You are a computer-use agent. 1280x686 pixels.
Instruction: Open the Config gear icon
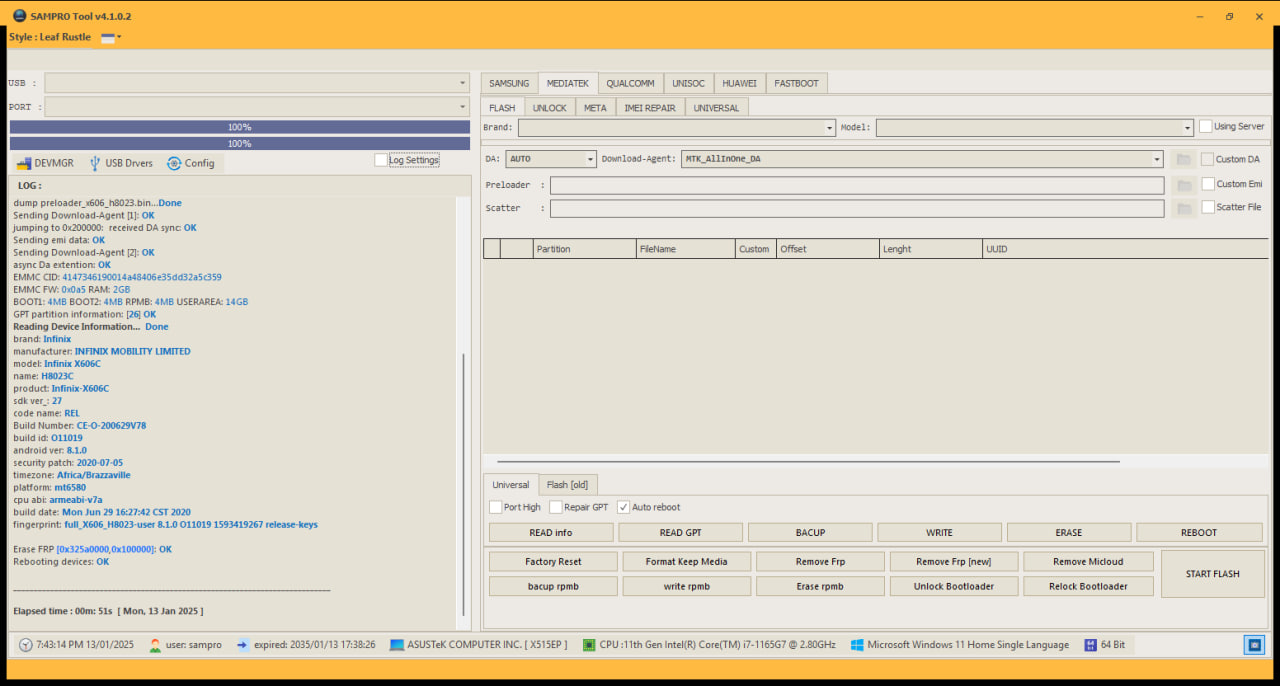pos(174,163)
